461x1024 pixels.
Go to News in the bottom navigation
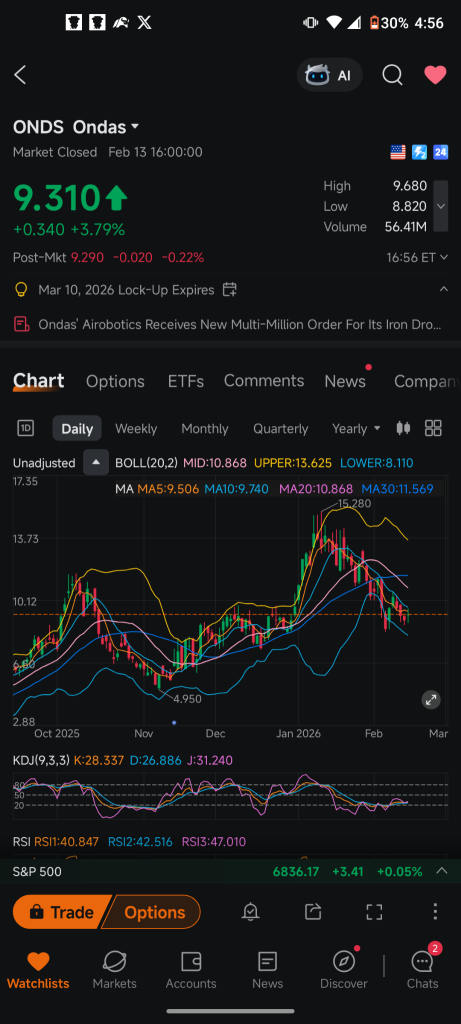267,970
